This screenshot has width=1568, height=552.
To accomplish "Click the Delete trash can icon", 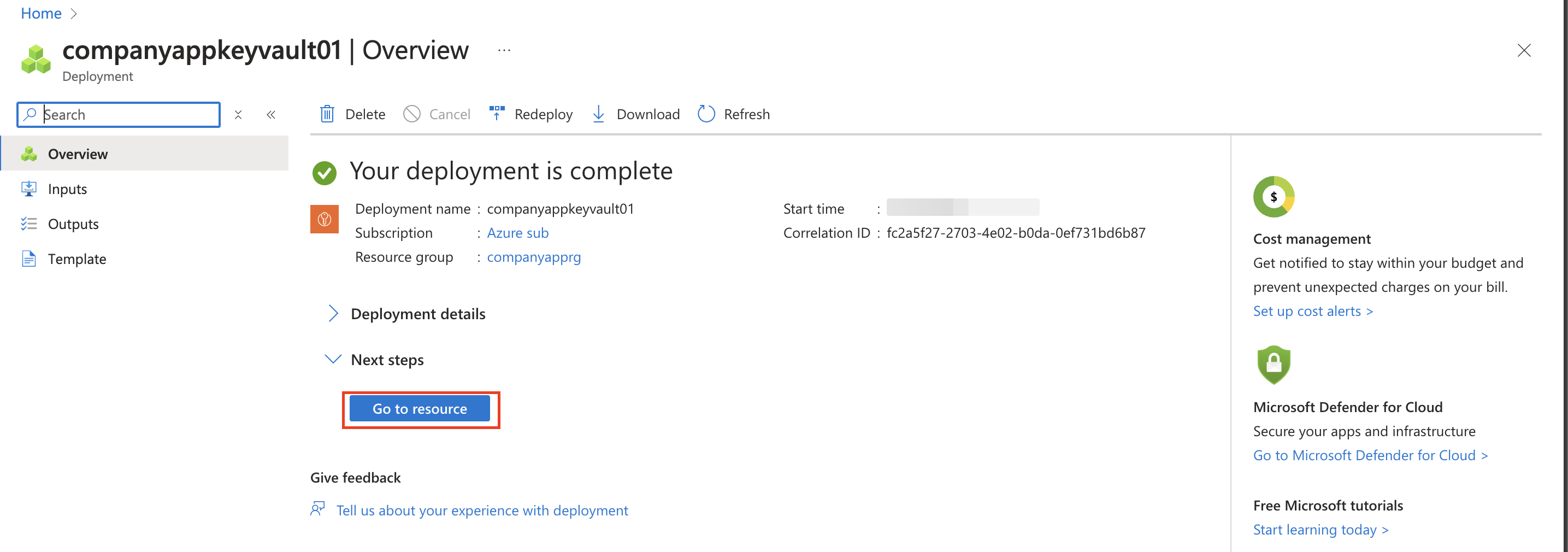I will [x=327, y=114].
